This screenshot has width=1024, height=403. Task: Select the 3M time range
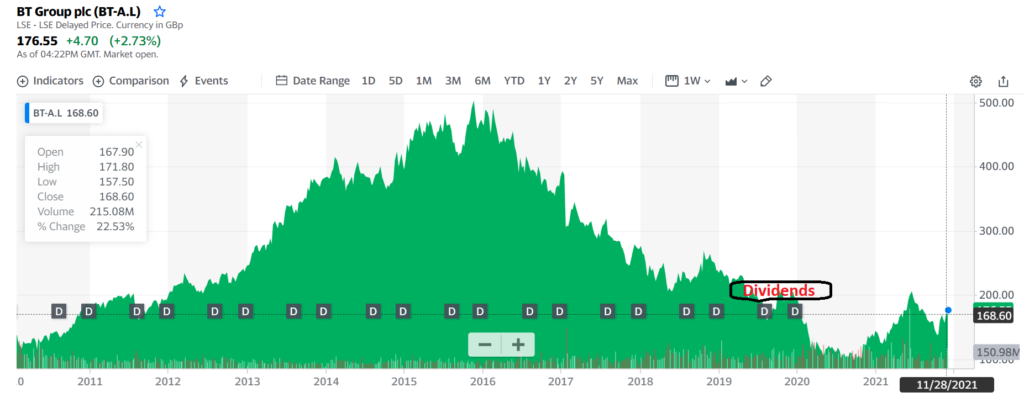pos(453,81)
